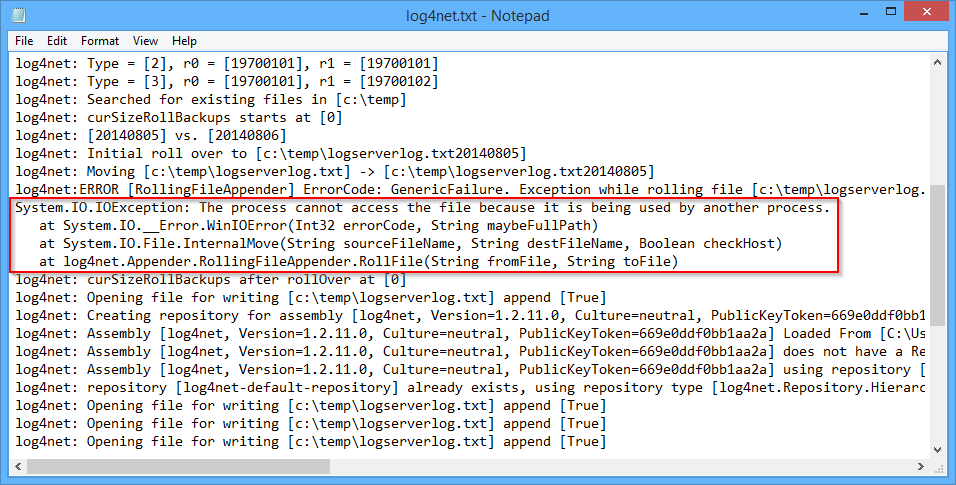The height and width of the screenshot is (485, 956).
Task: Click the vertical scrollbar down arrow
Action: coord(938,450)
